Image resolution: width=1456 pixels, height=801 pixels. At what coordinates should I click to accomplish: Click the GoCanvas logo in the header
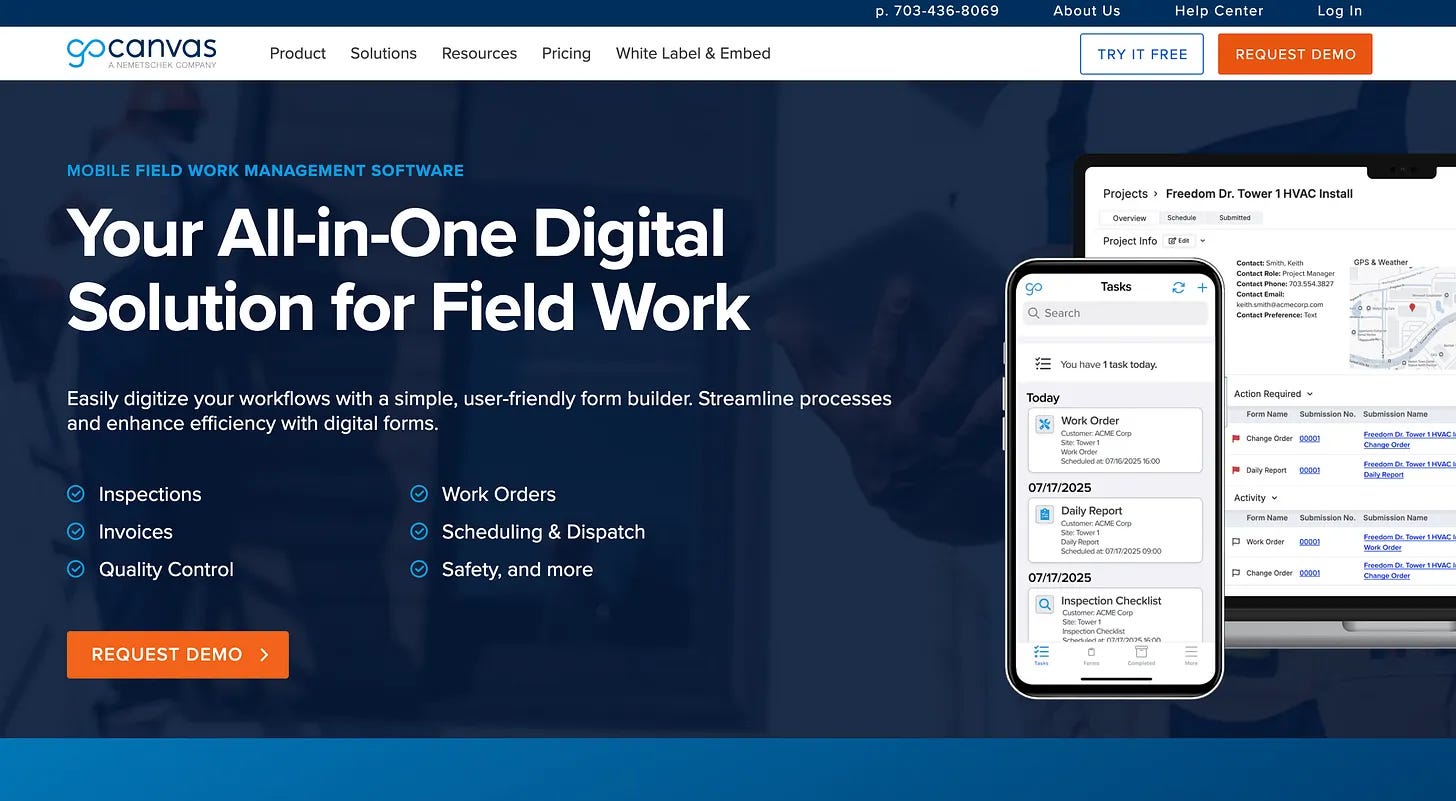(x=142, y=52)
